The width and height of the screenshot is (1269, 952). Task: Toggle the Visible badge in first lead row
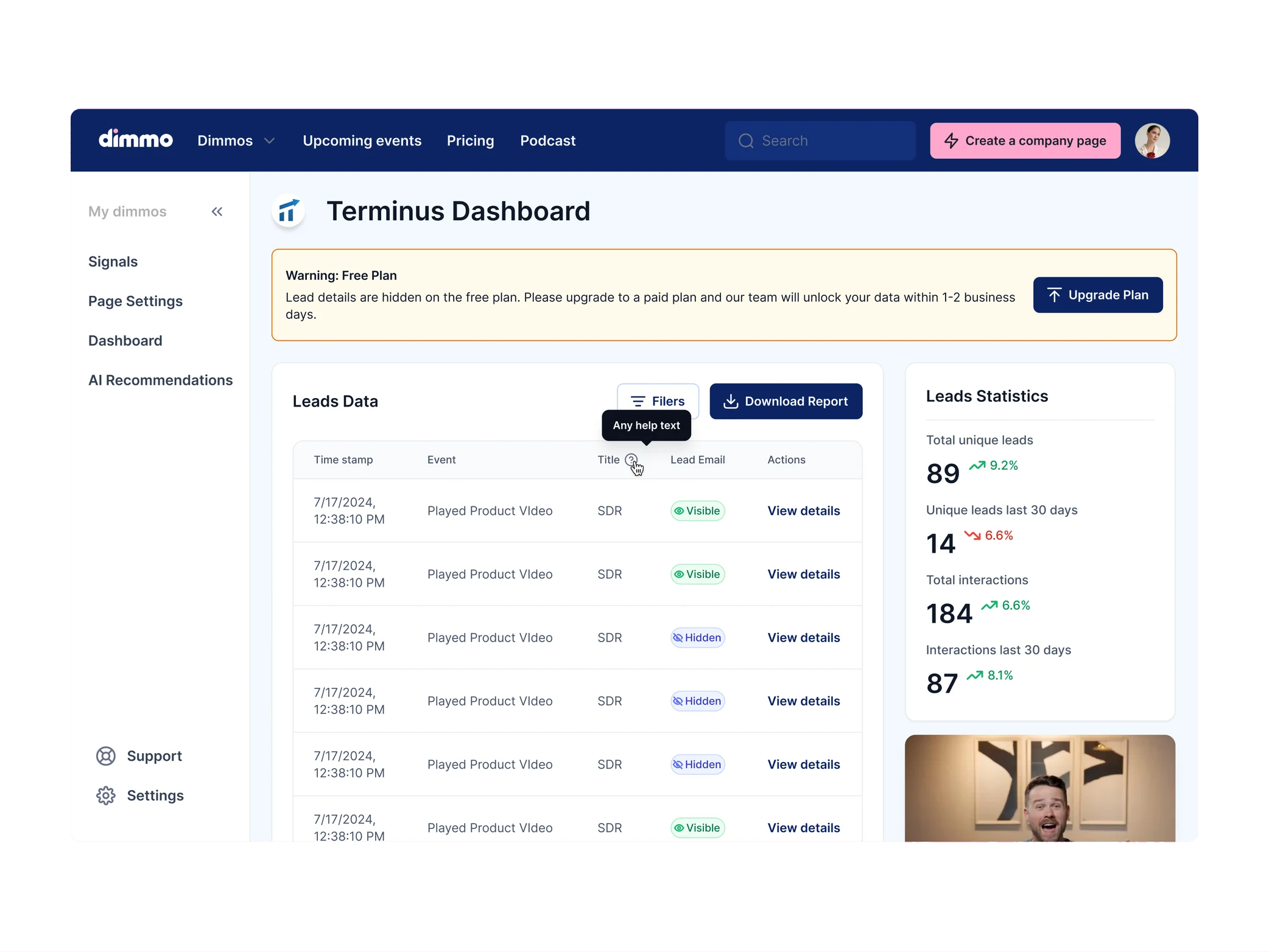[698, 511]
